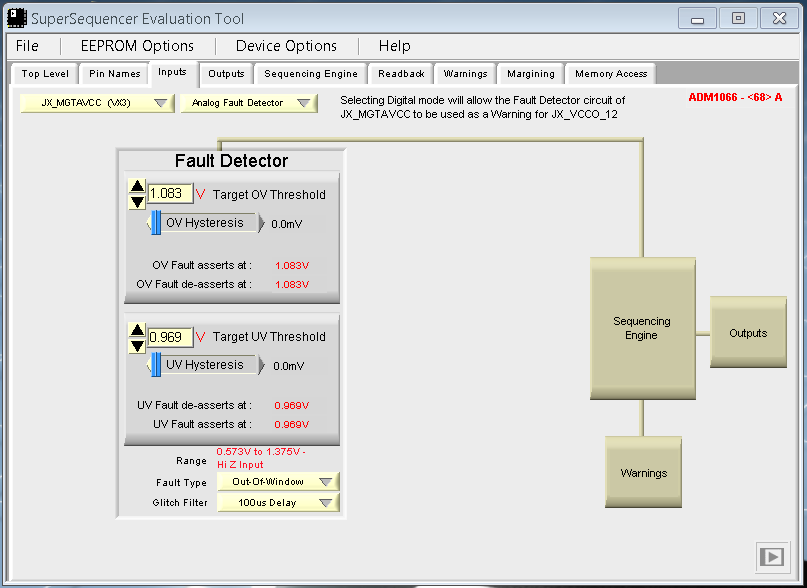Screen dimensions: 807x588
Task: Click the Target UV Threshold value field 0.969
Action: click(170, 337)
